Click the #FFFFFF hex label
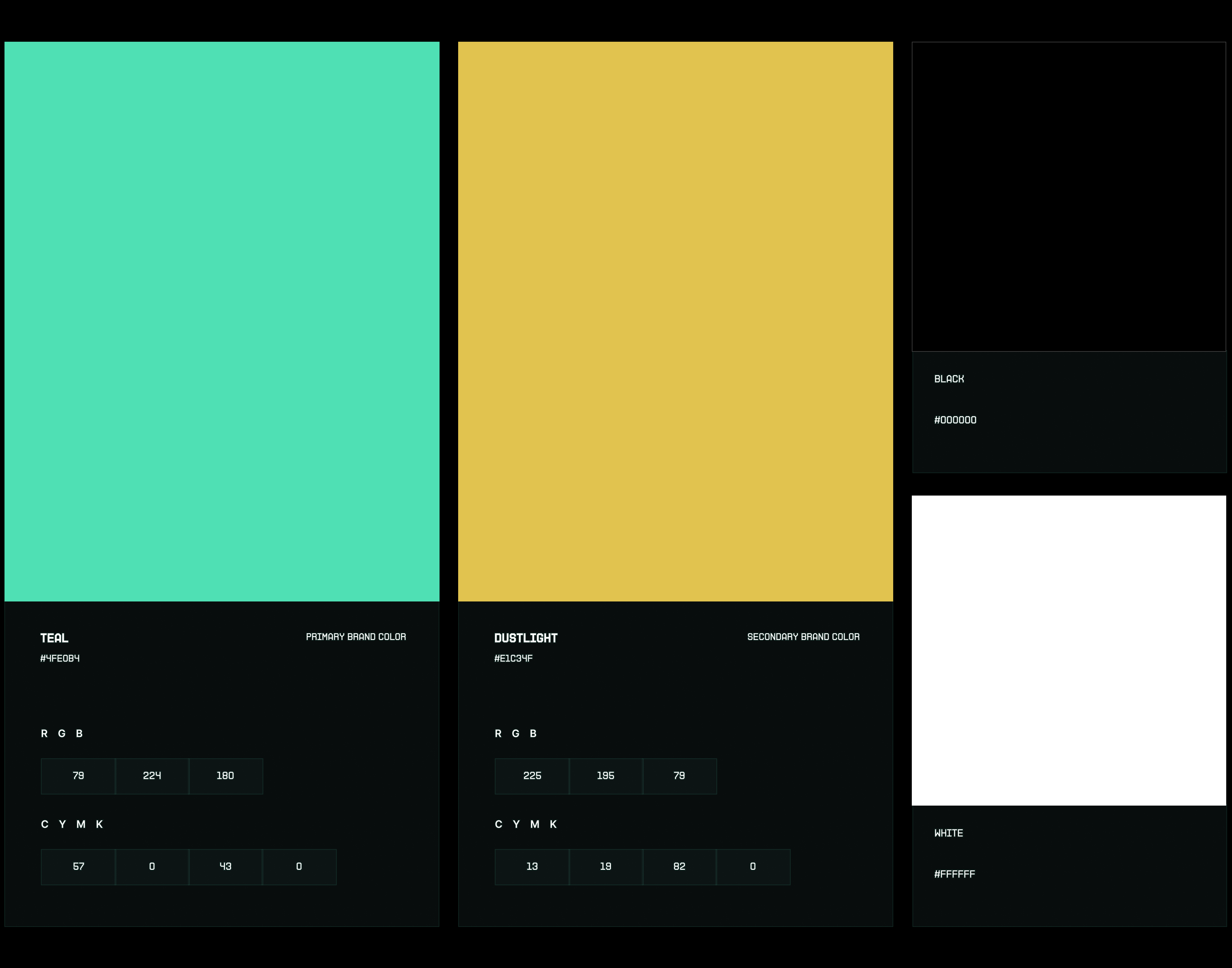This screenshot has height=968, width=1232. pyautogui.click(x=954, y=874)
